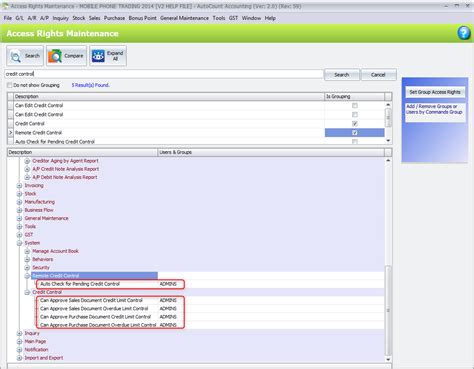Expand the Manufacturing tree node
Image resolution: width=474 pixels, height=369 pixels.
(x=19, y=202)
